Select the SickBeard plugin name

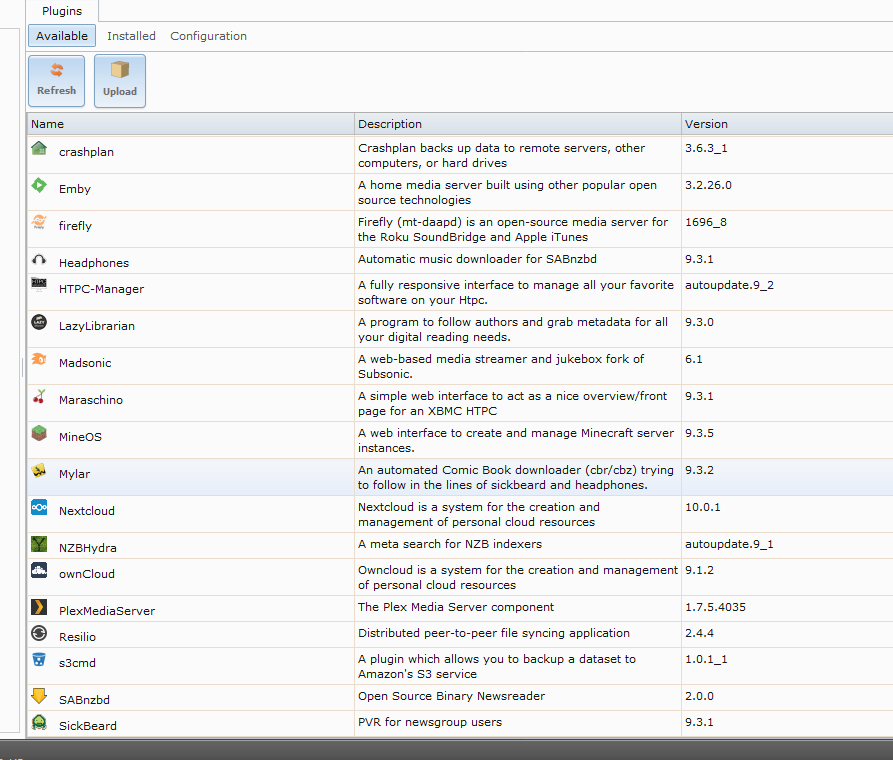(88, 726)
